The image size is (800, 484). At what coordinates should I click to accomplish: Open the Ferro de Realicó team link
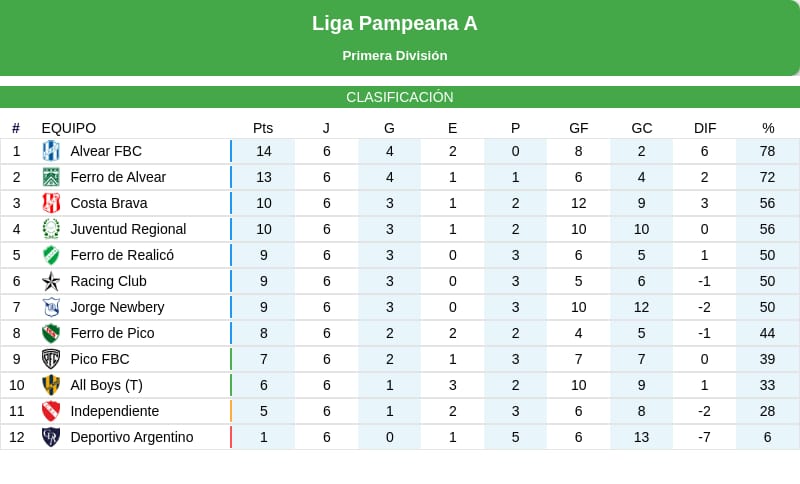122,255
